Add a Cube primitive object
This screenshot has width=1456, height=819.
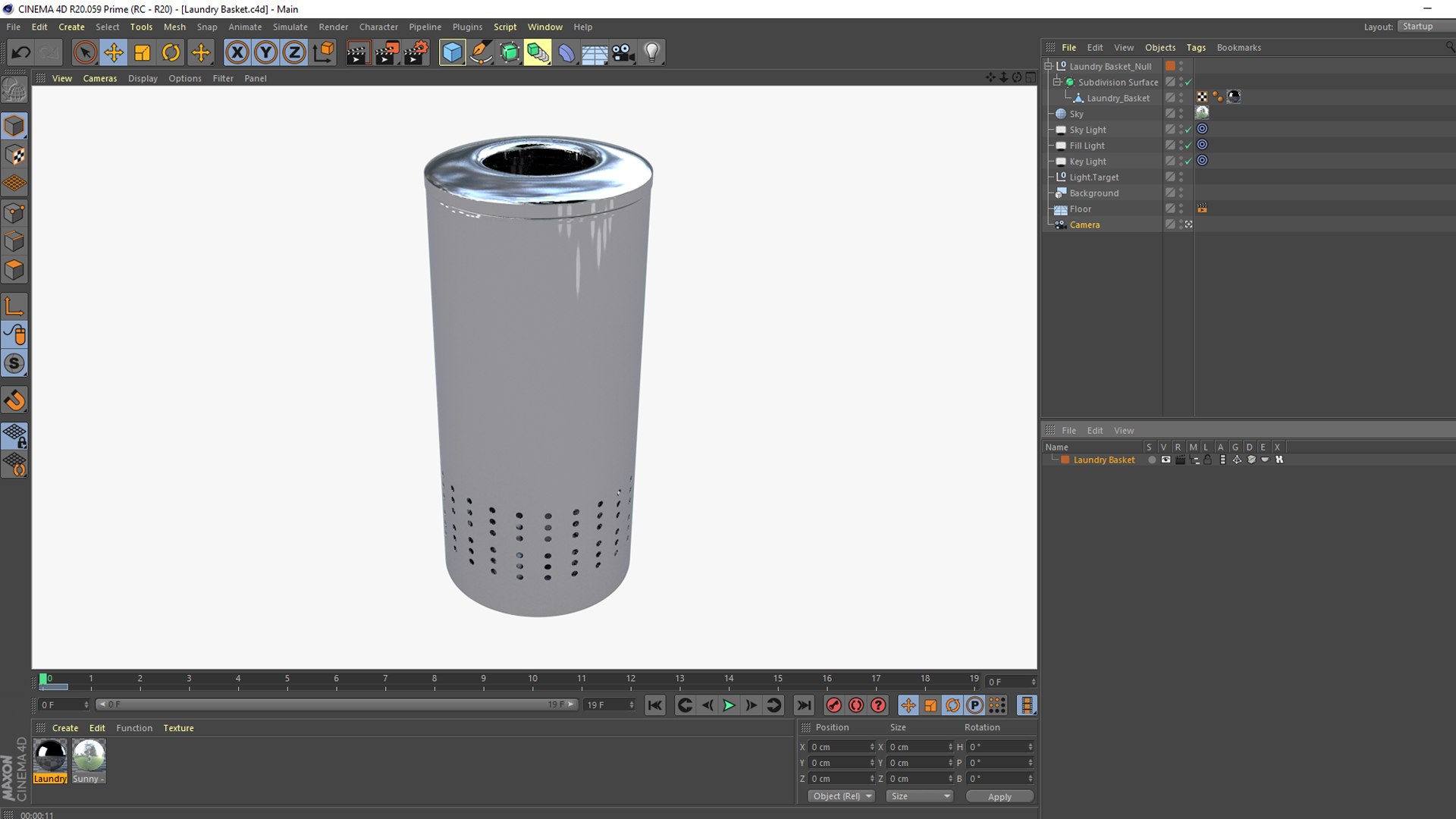(x=452, y=52)
